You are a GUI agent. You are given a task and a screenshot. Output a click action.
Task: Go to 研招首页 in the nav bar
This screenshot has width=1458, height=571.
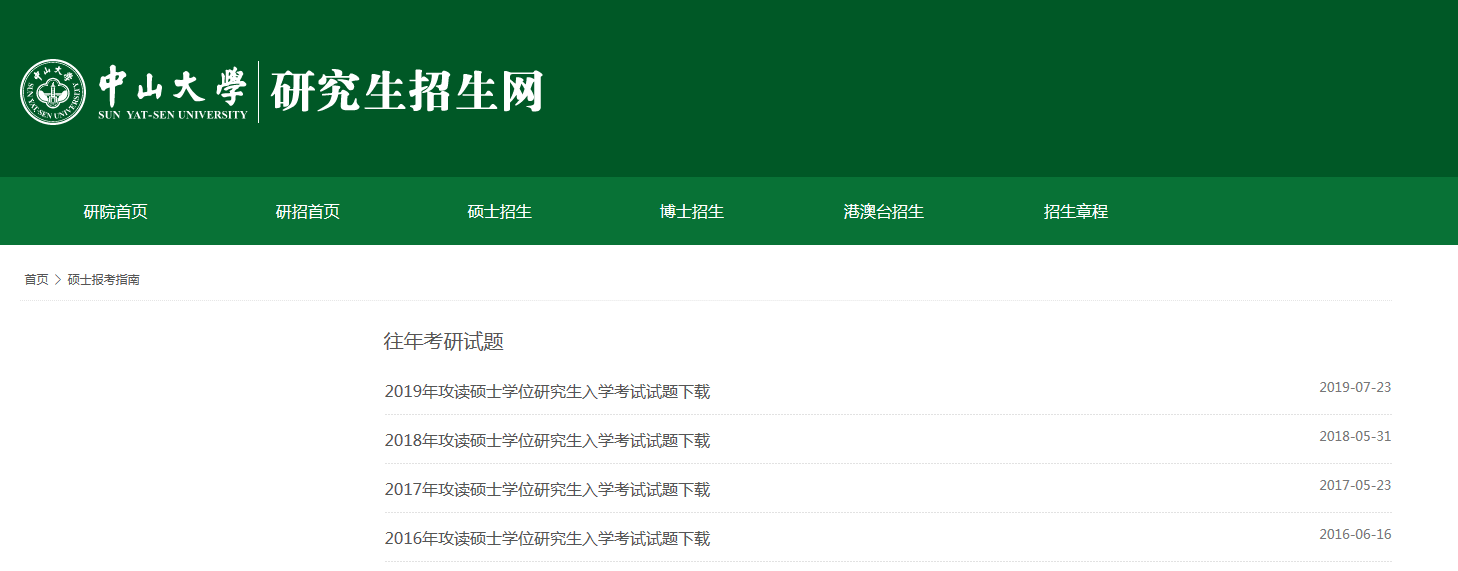point(307,212)
